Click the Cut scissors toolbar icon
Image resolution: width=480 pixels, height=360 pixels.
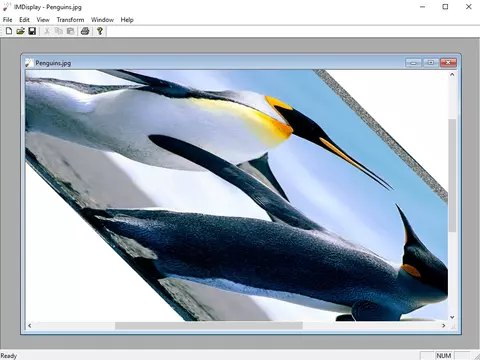(47, 31)
